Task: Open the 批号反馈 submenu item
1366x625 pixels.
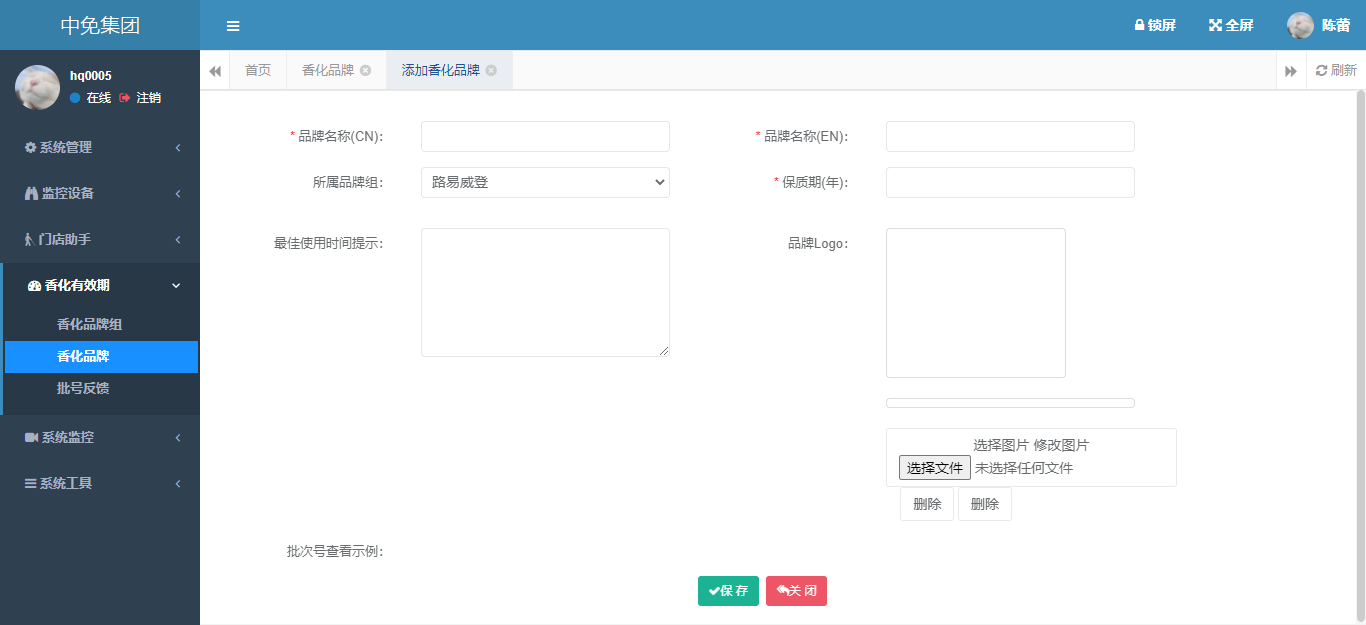Action: click(83, 388)
